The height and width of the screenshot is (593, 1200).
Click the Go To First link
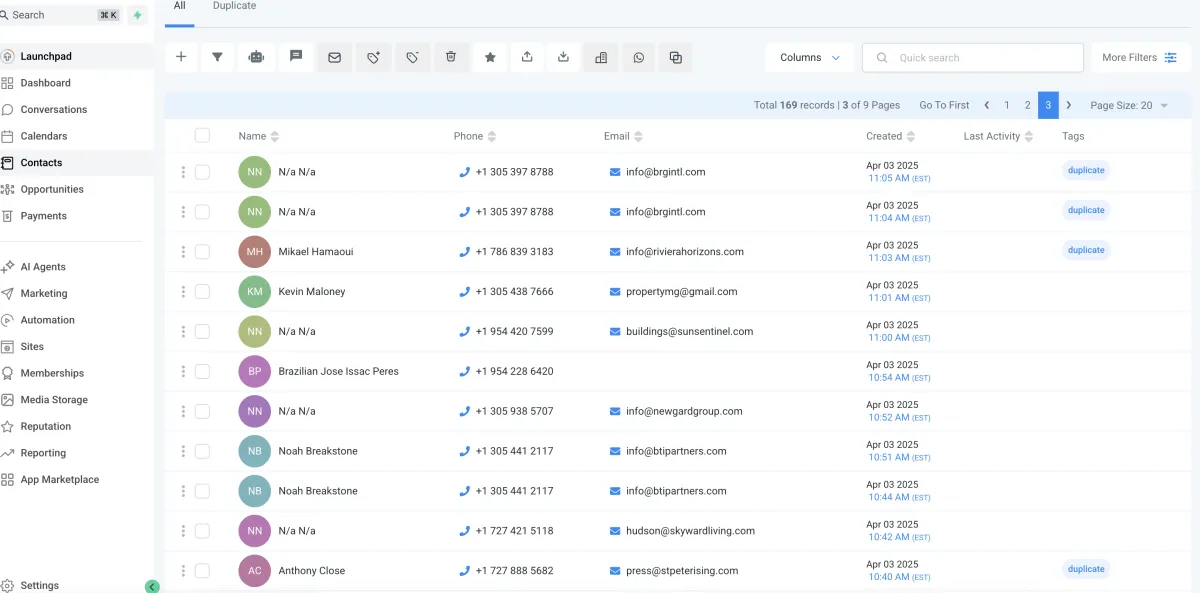(x=944, y=105)
